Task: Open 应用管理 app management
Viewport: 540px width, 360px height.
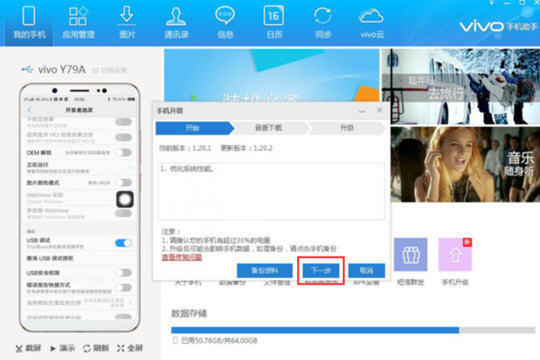Action: pos(78,22)
